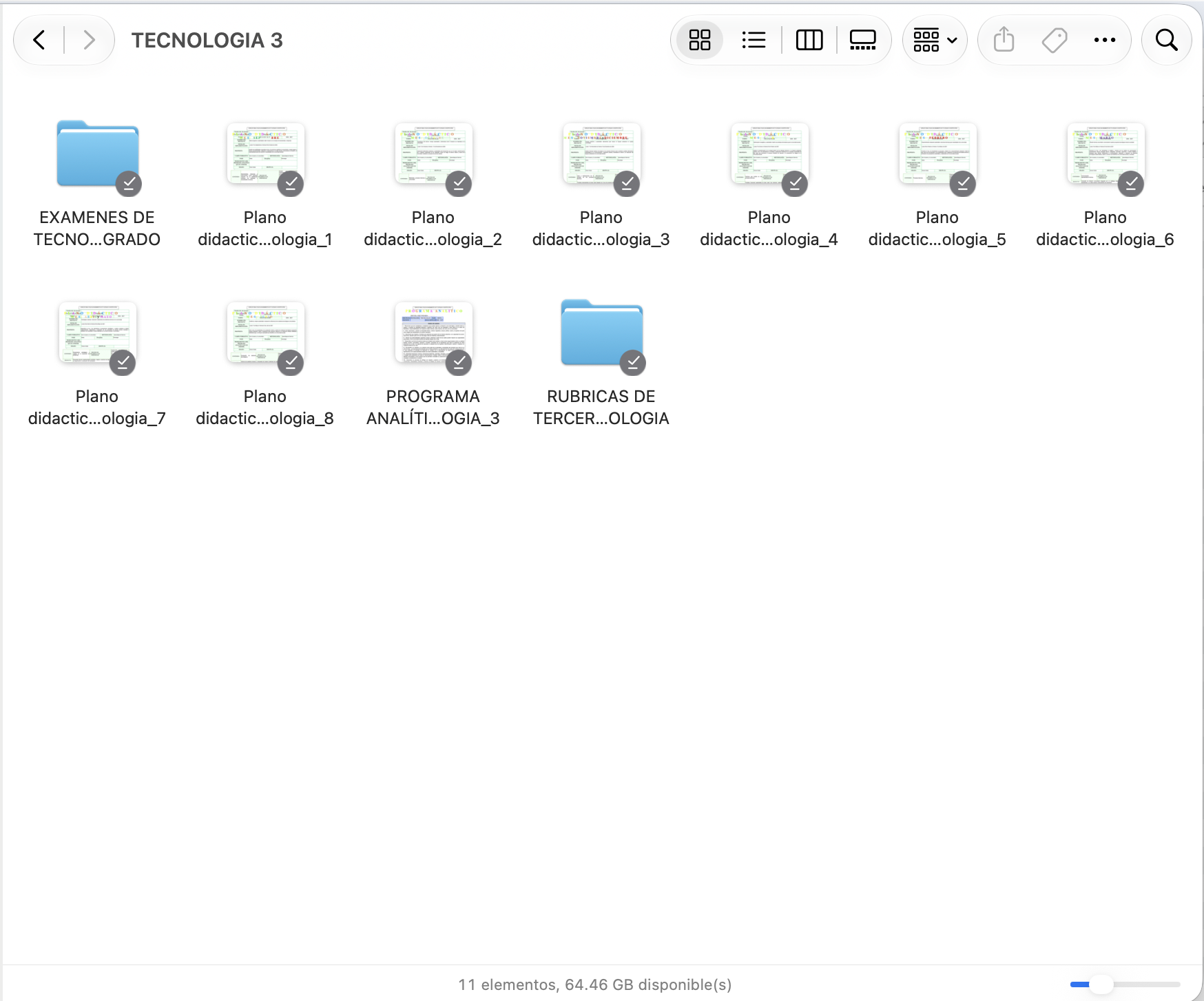Select Plano didactic...ologia_8 file thumbnail
Viewport: 1204px width, 1001px height.
(x=266, y=333)
